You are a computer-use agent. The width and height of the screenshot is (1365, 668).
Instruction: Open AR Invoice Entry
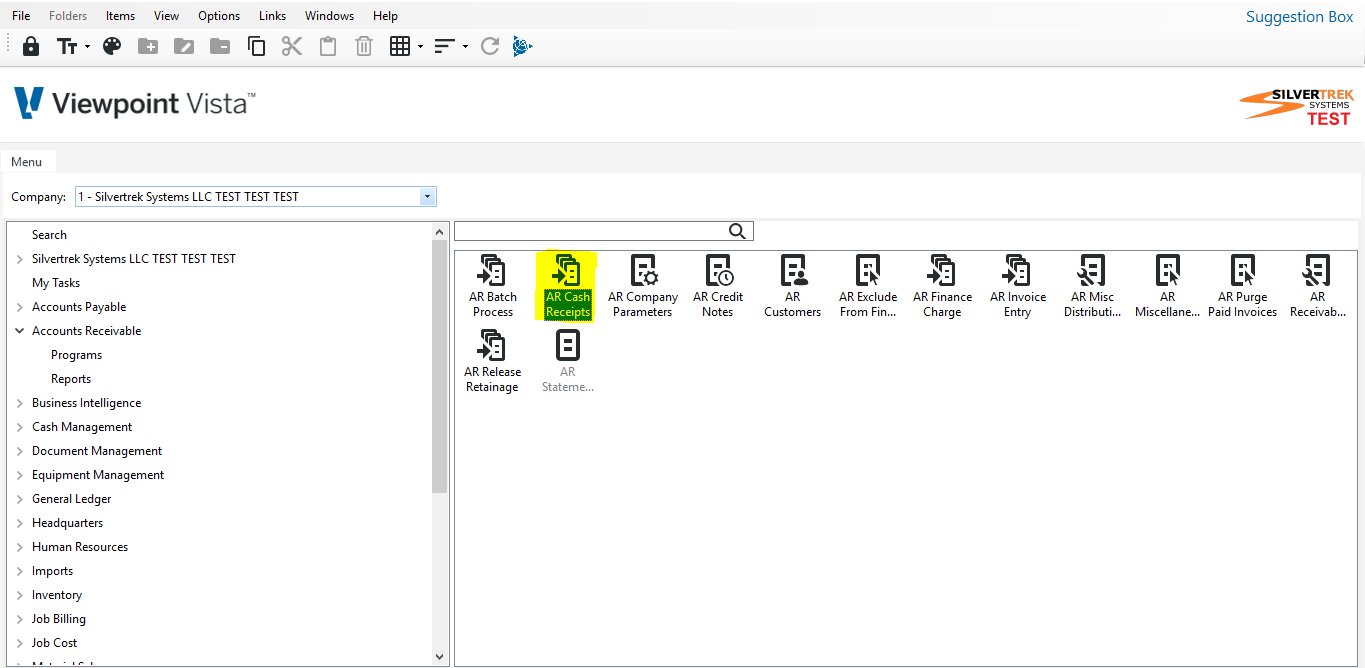[1018, 287]
